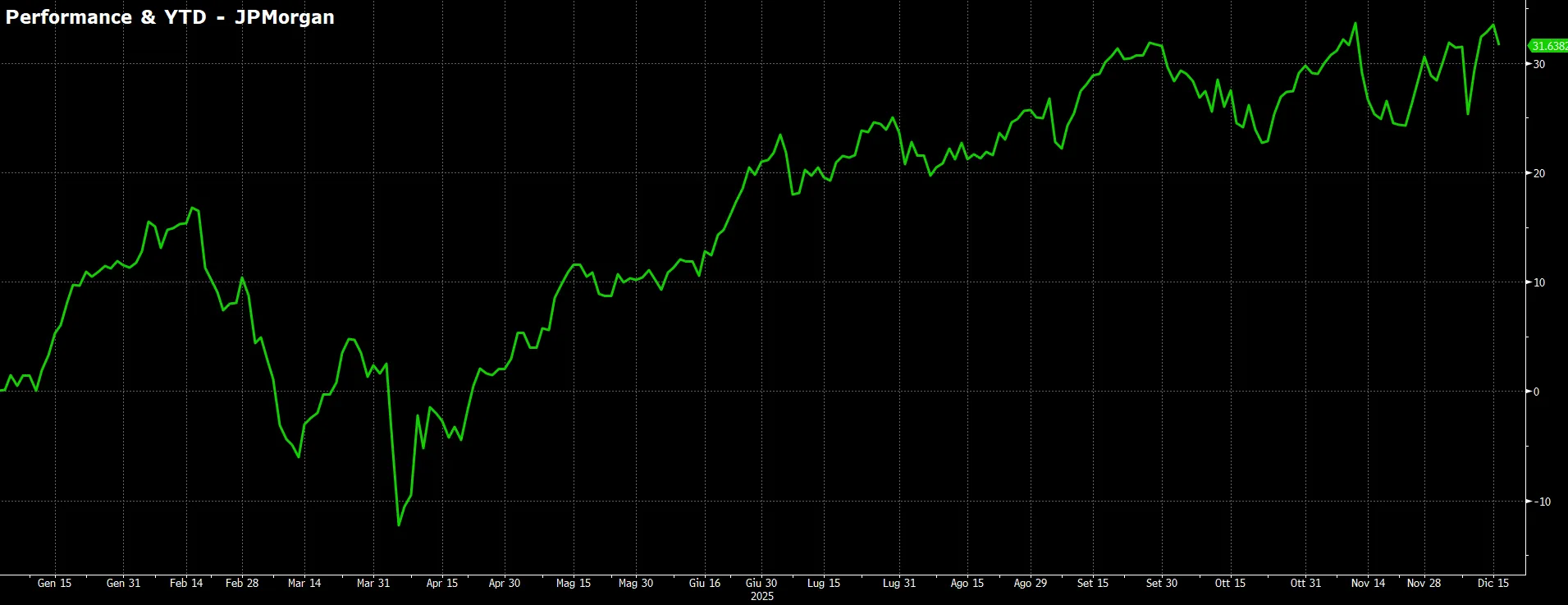1568x605 pixels.
Task: Select the Gen 15 date axis label
Action: [55, 583]
